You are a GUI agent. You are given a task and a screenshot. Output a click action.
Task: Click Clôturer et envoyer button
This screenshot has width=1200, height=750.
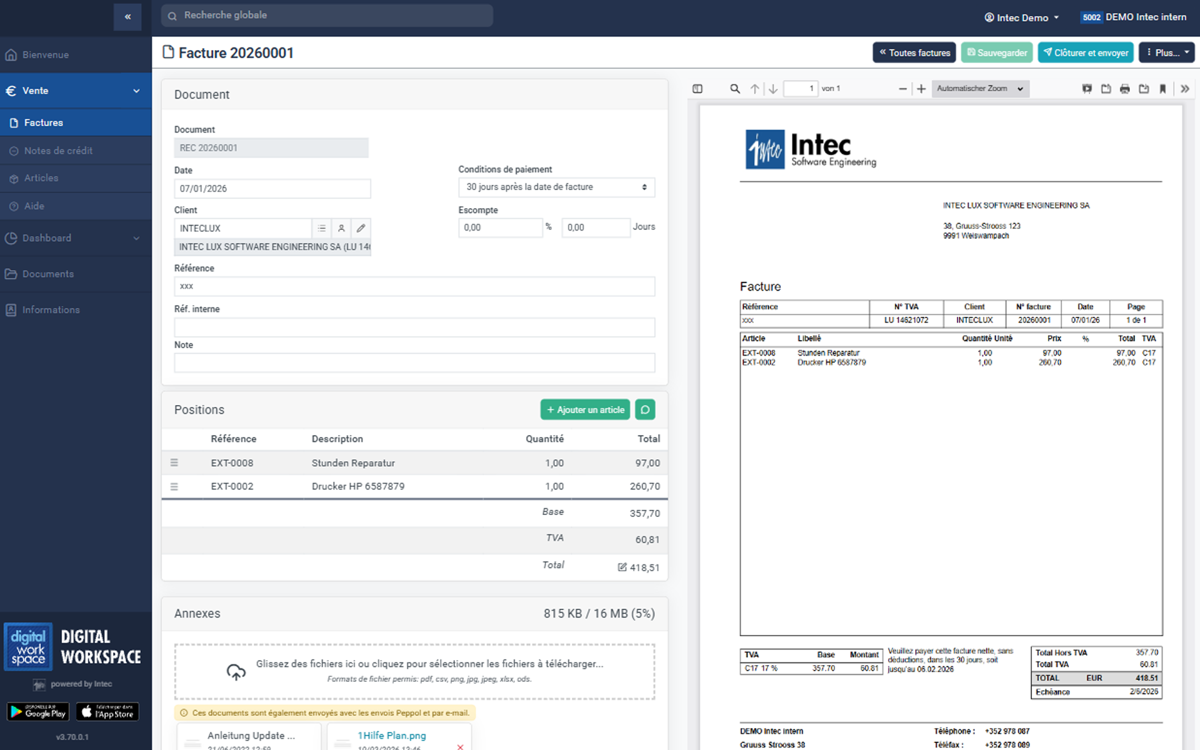click(x=1086, y=53)
